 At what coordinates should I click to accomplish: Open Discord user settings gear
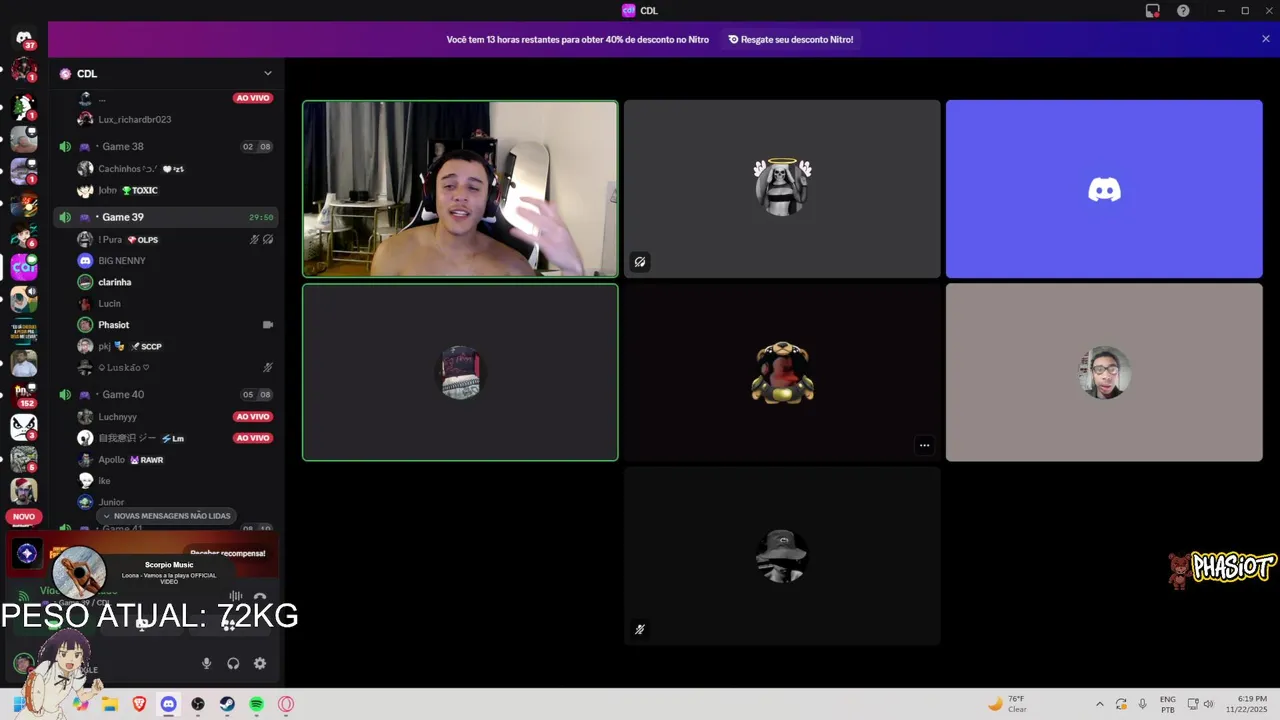click(260, 663)
